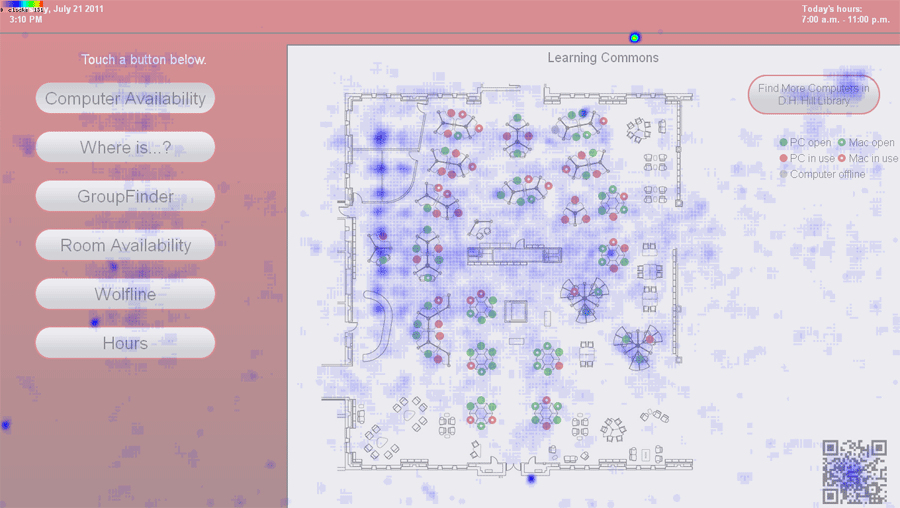The width and height of the screenshot is (900, 508).
Task: Open GroupFinder from the left menu
Action: click(x=125, y=196)
